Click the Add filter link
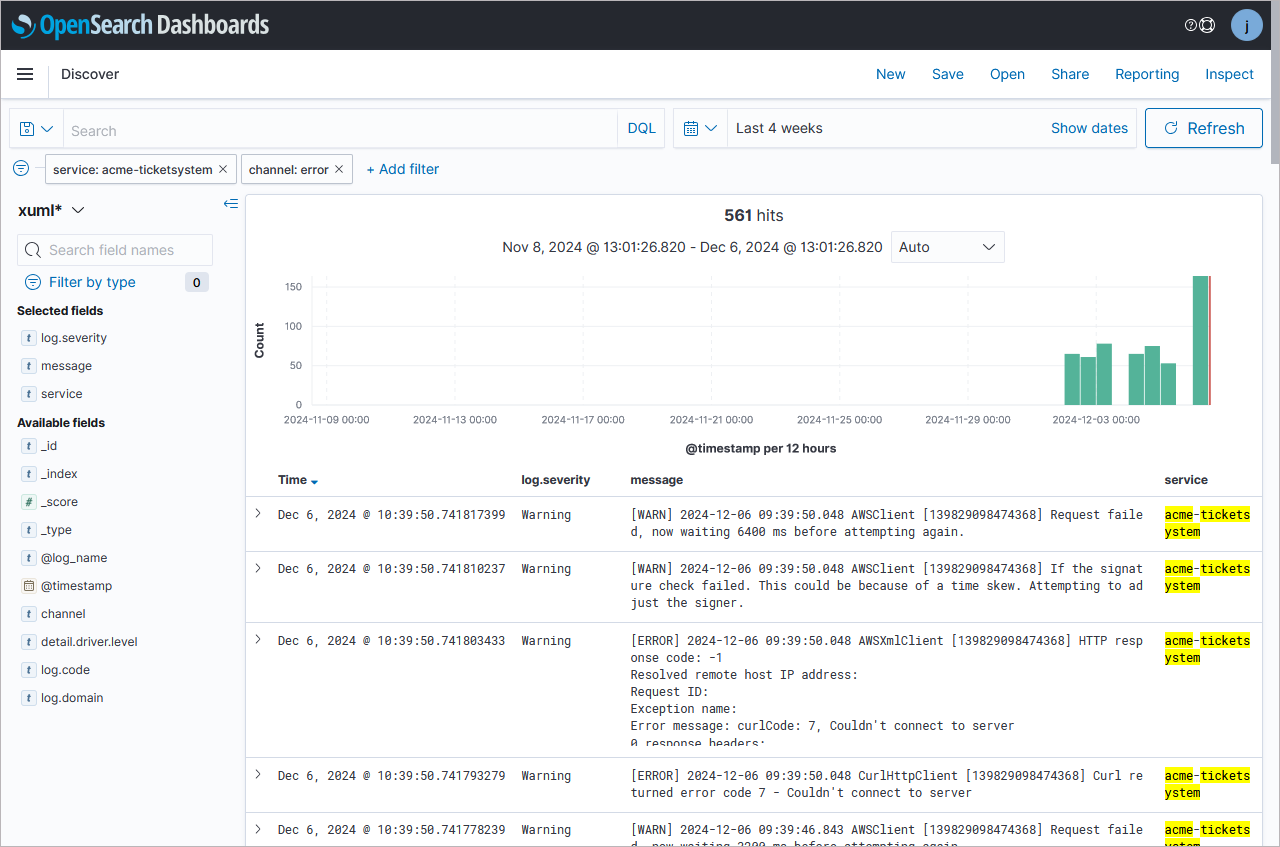The image size is (1280, 847). (402, 169)
